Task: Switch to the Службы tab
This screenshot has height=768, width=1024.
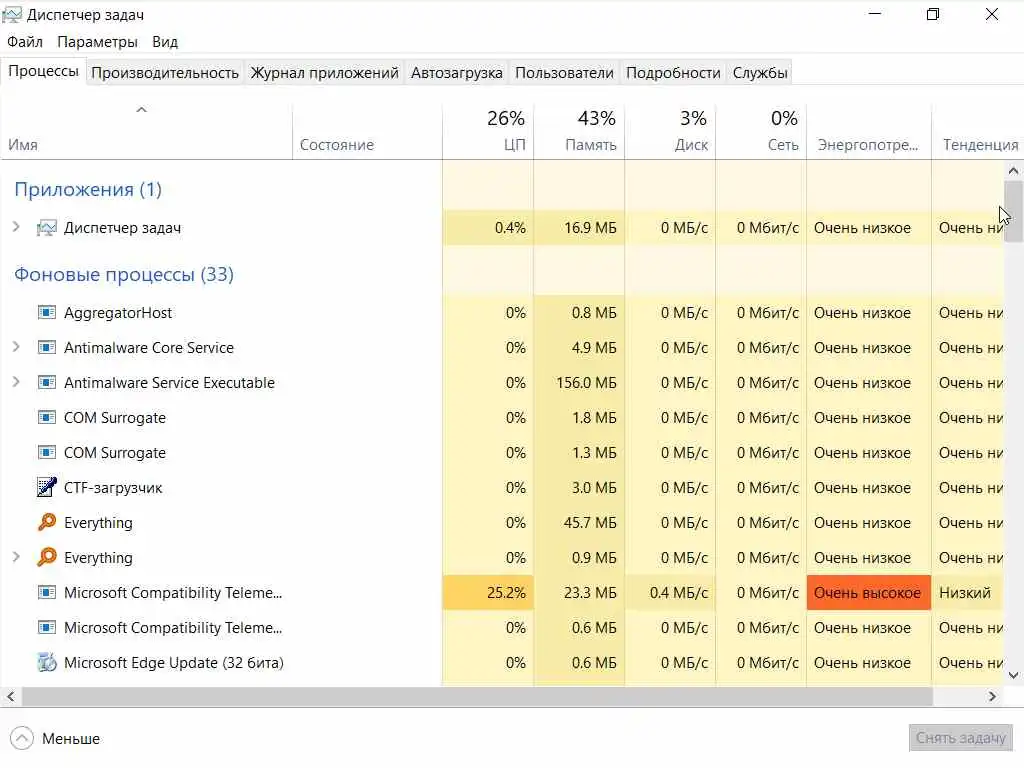Action: tap(760, 72)
